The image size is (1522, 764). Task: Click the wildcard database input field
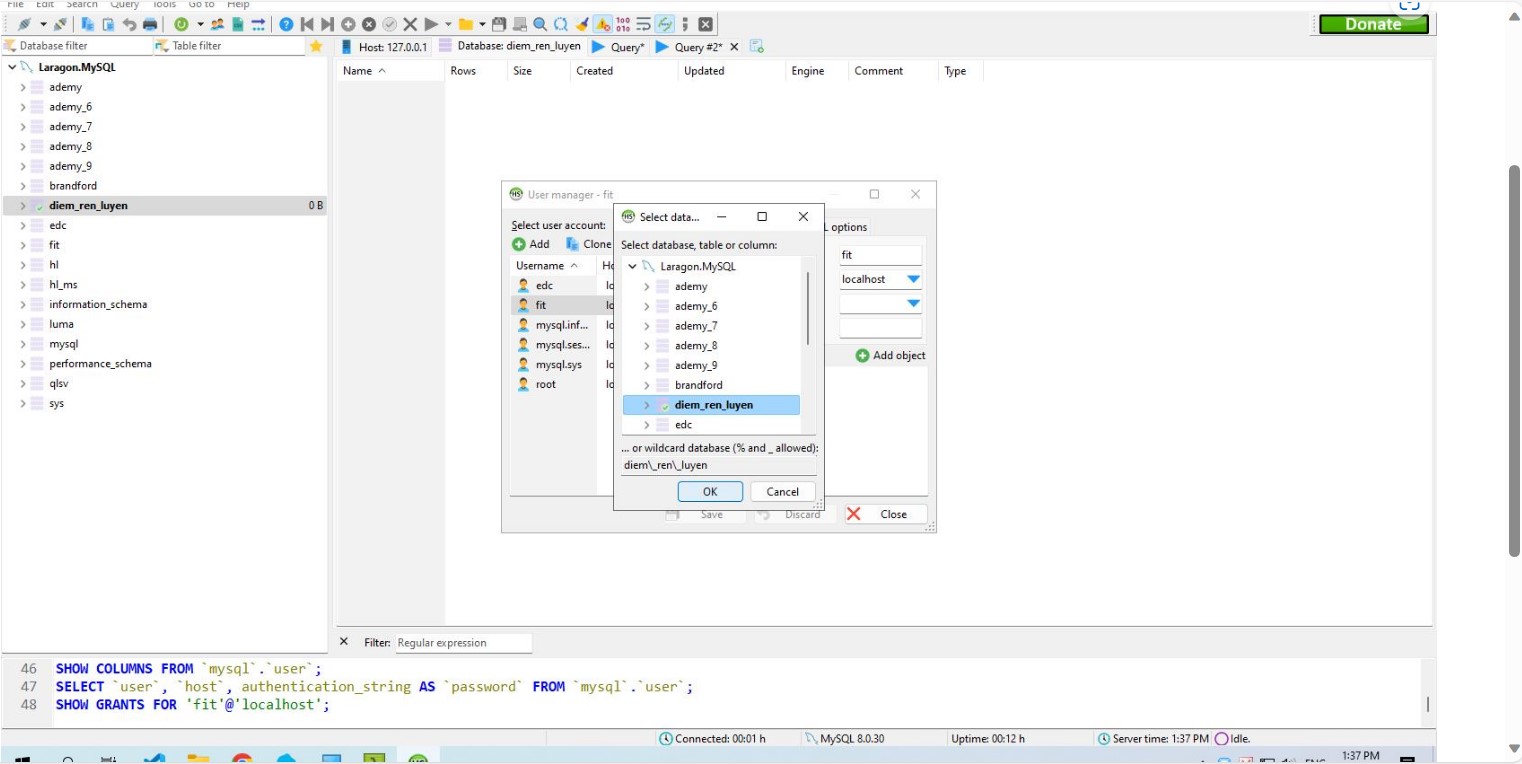point(718,465)
